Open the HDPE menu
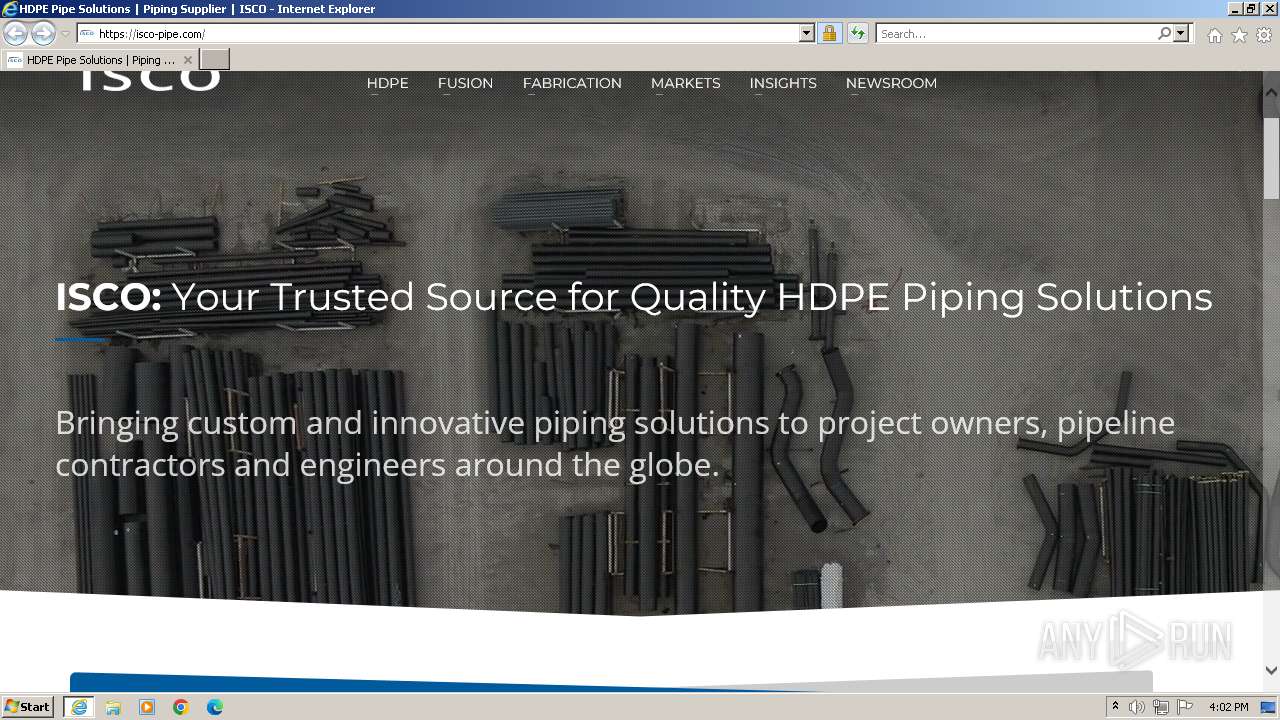Screen dimensions: 1280x720 (x=387, y=83)
